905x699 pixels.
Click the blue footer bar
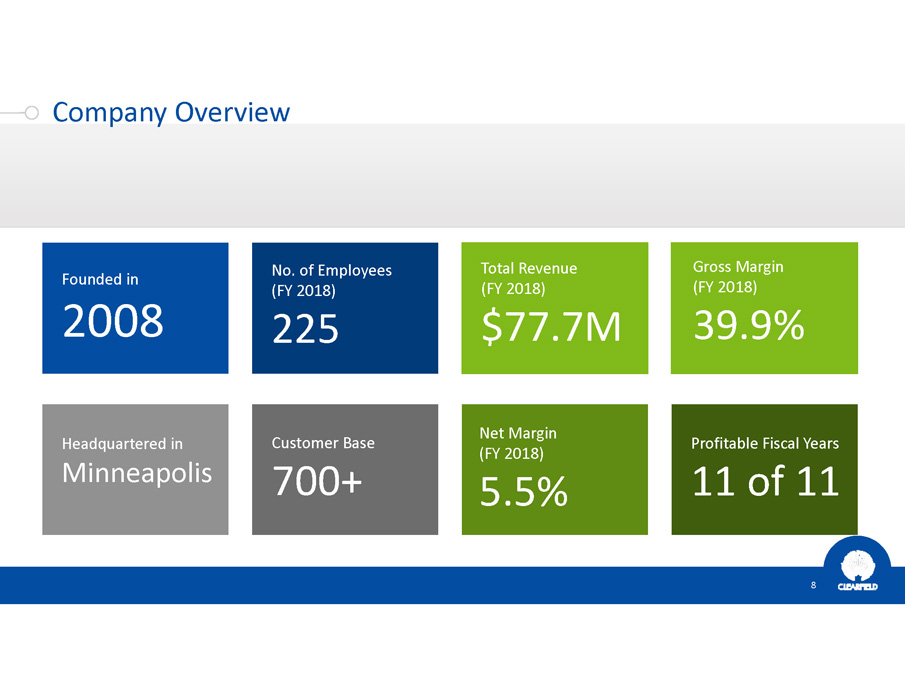(400, 585)
